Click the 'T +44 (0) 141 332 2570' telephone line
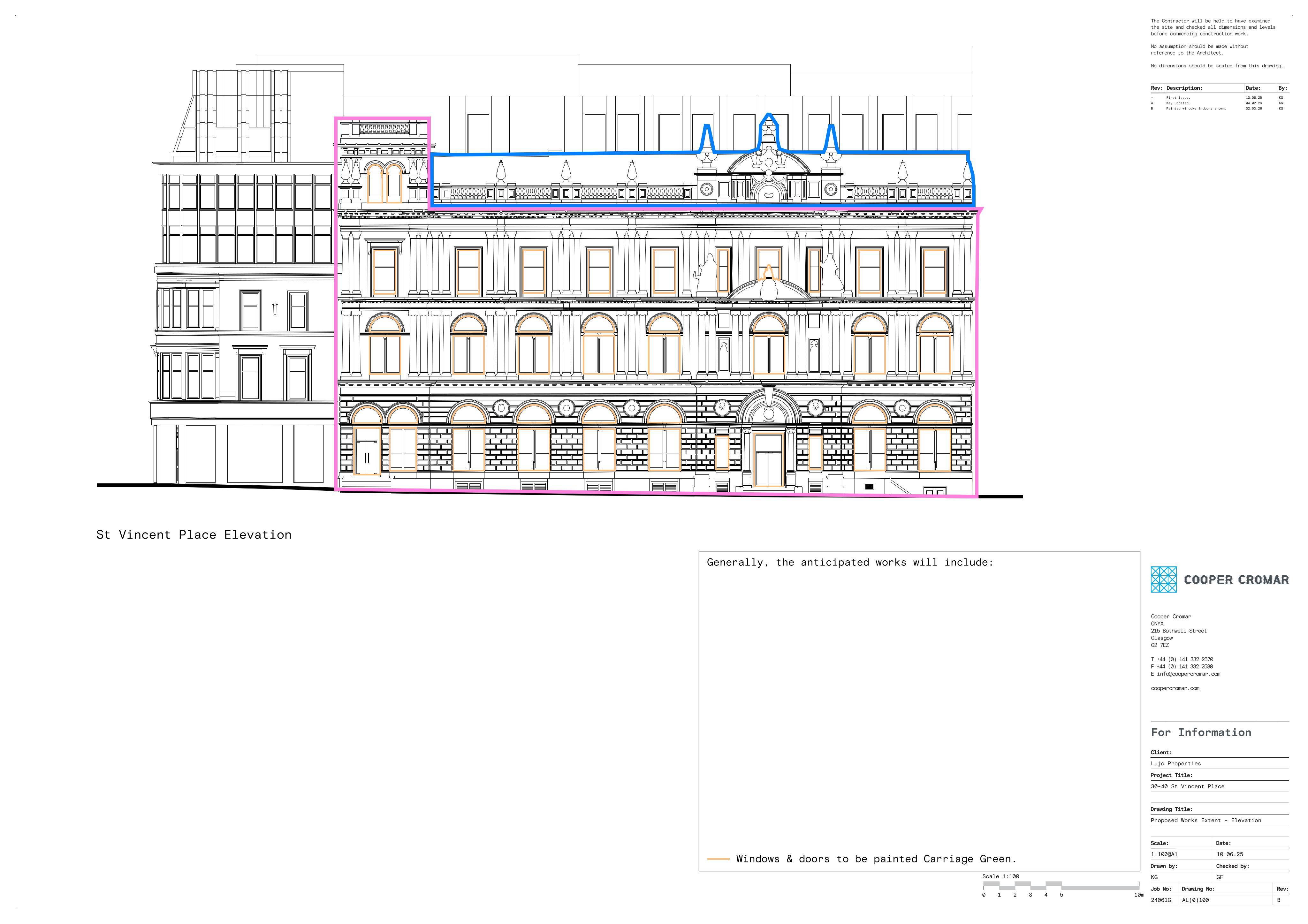 point(1182,660)
